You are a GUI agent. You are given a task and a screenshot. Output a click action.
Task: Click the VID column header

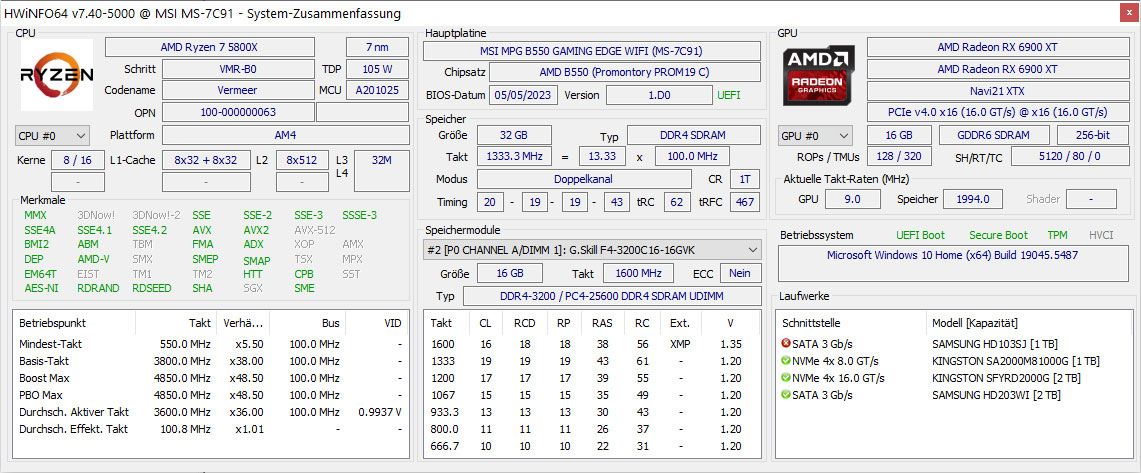pos(392,322)
